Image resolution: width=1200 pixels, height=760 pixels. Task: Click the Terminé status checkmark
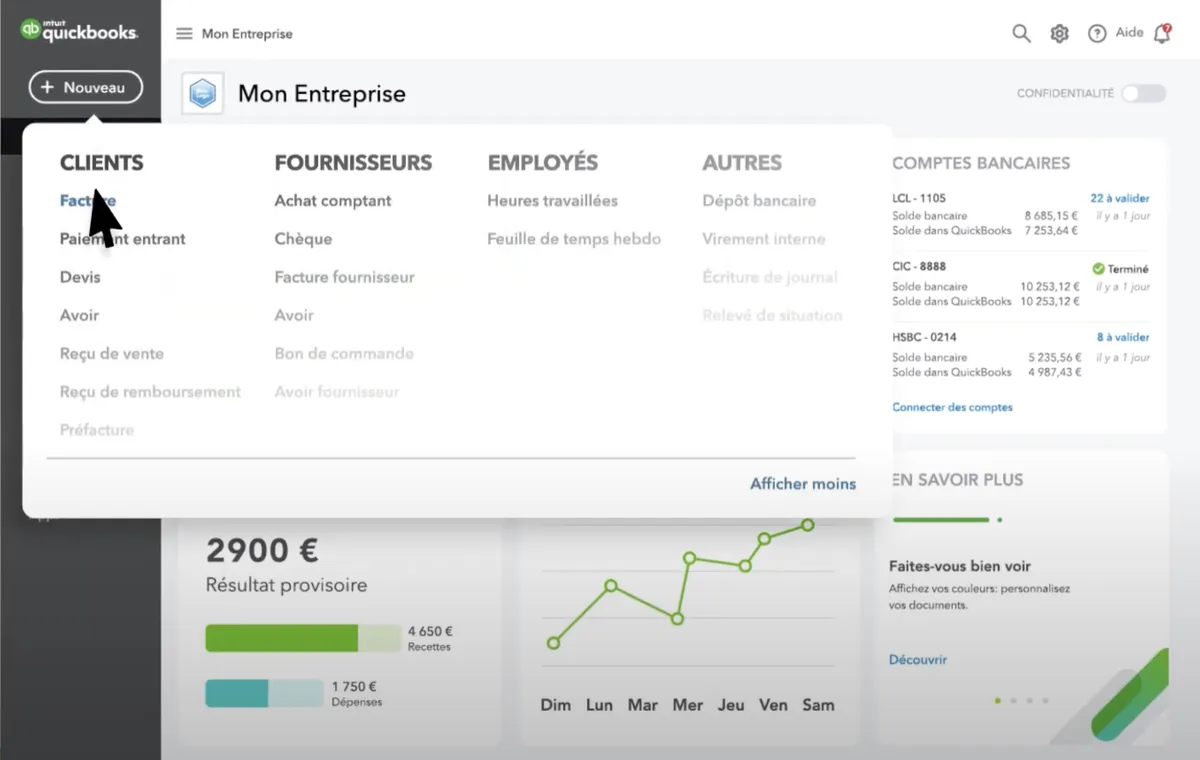click(x=1098, y=269)
